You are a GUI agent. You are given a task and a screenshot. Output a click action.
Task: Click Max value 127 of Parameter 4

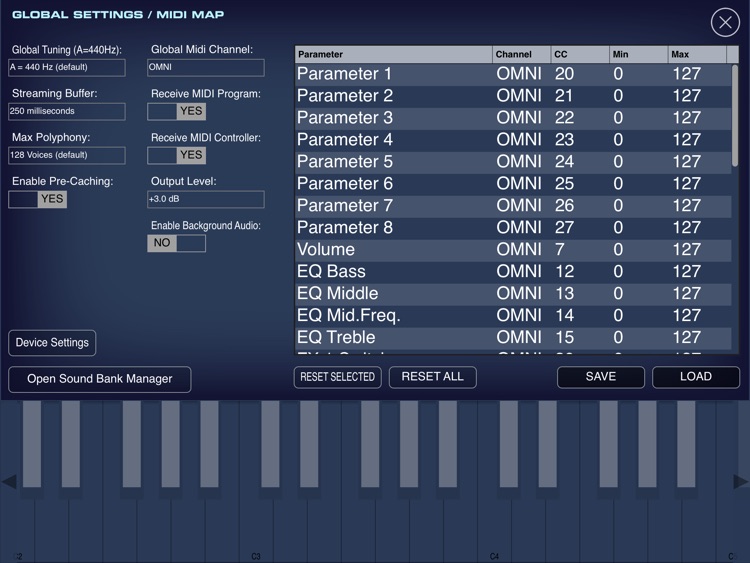(x=687, y=140)
